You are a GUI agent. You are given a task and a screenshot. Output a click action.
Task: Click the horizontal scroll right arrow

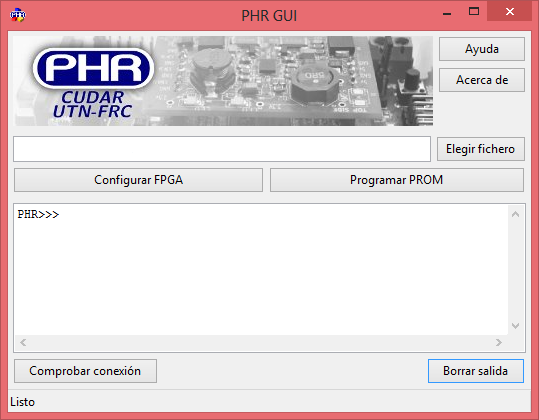point(499,342)
